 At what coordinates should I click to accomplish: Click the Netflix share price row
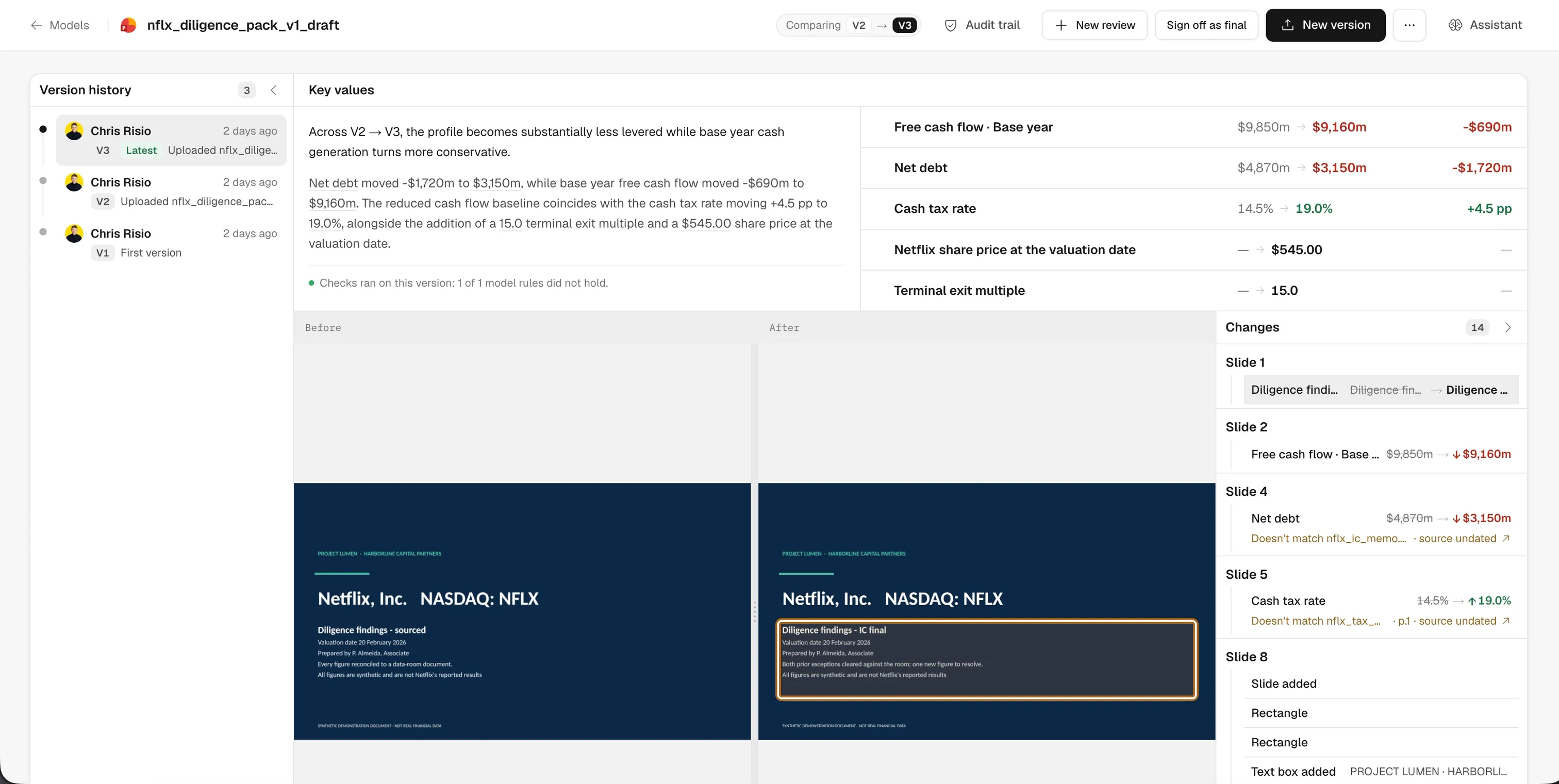[1193, 249]
